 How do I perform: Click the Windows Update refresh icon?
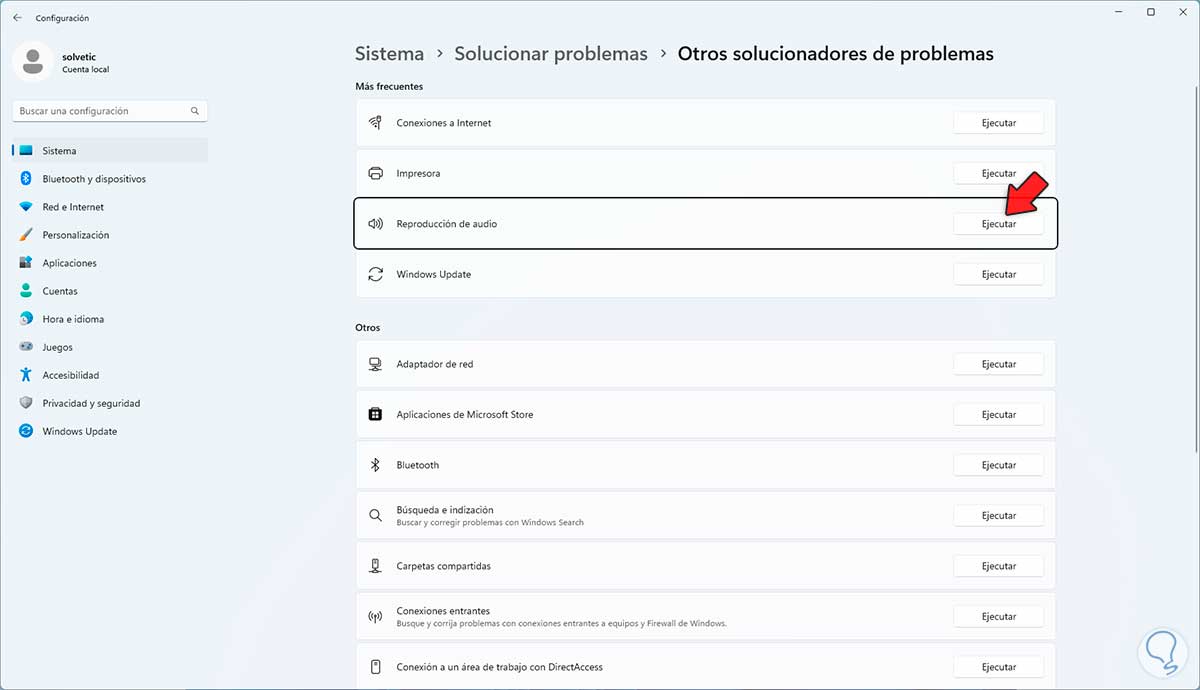tap(375, 273)
